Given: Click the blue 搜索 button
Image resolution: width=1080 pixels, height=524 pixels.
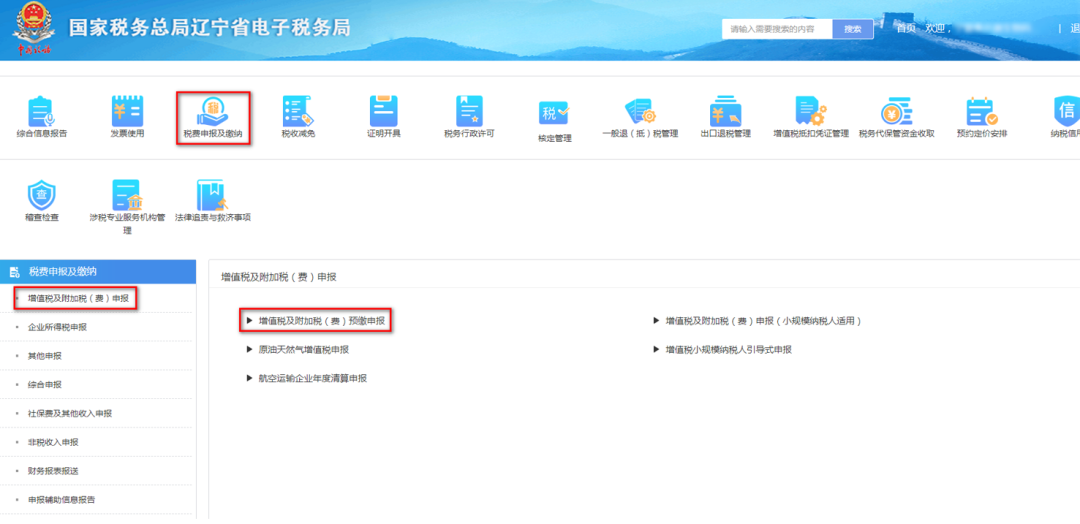Looking at the screenshot, I should coord(853,30).
